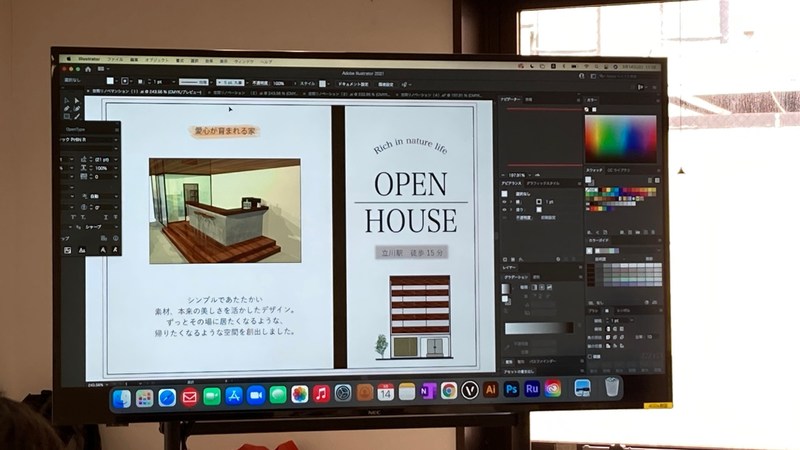Viewport: 800px width, 450px height.
Task: Select the diagonal brush/line tool
Action: 77,116
